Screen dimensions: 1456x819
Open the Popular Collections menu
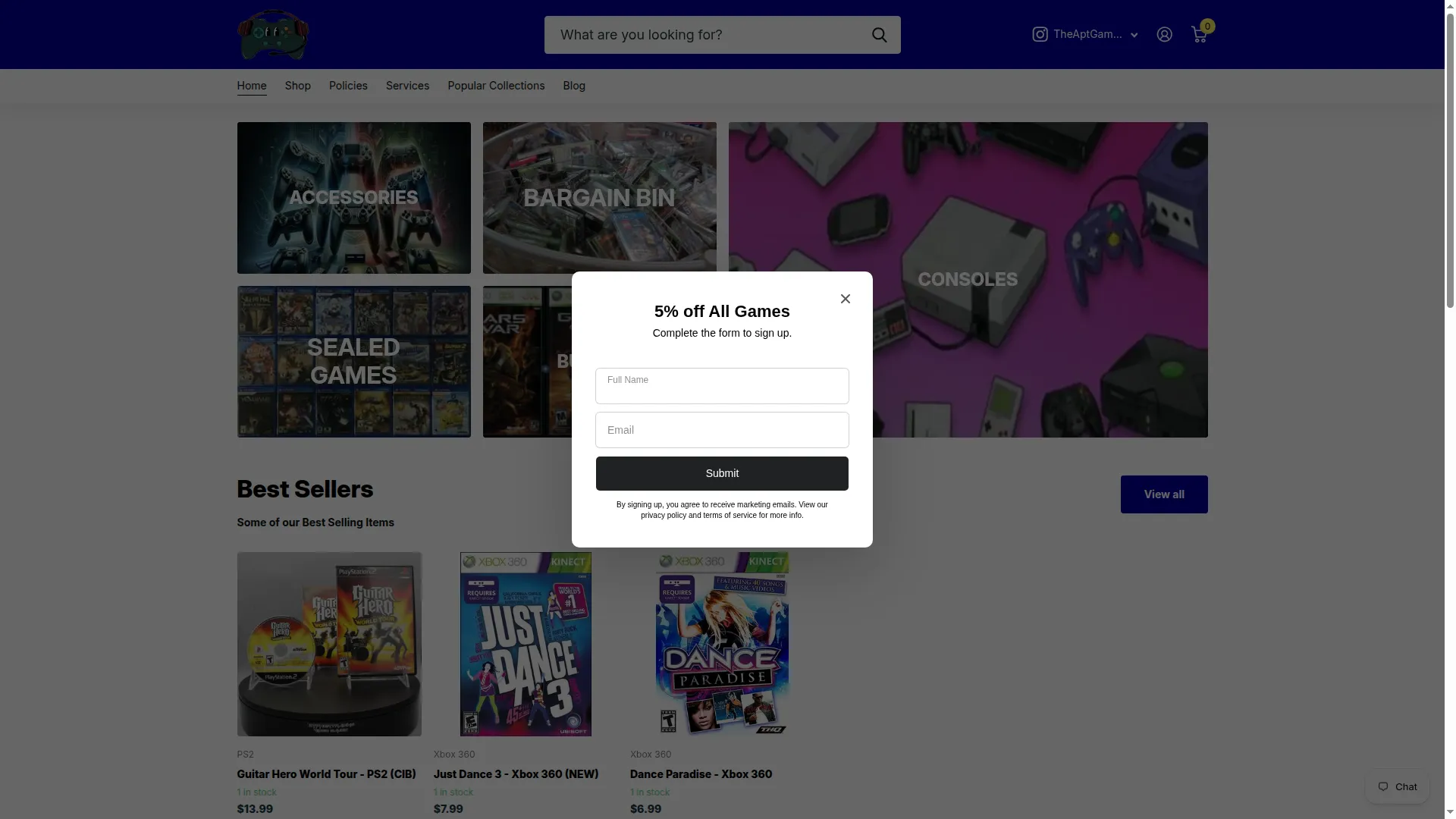(x=496, y=86)
